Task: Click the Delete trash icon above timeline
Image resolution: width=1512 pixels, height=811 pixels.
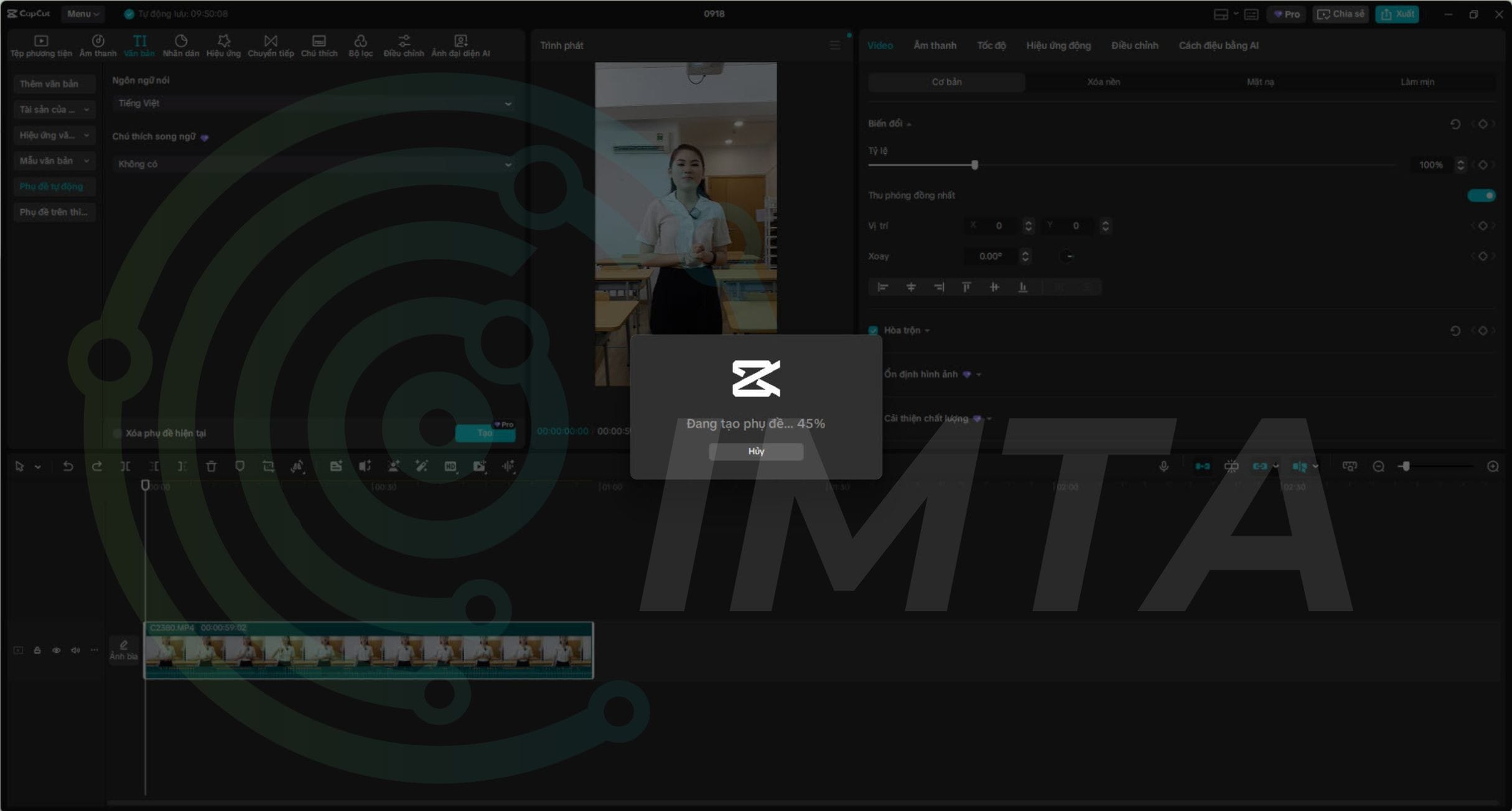Action: (211, 466)
